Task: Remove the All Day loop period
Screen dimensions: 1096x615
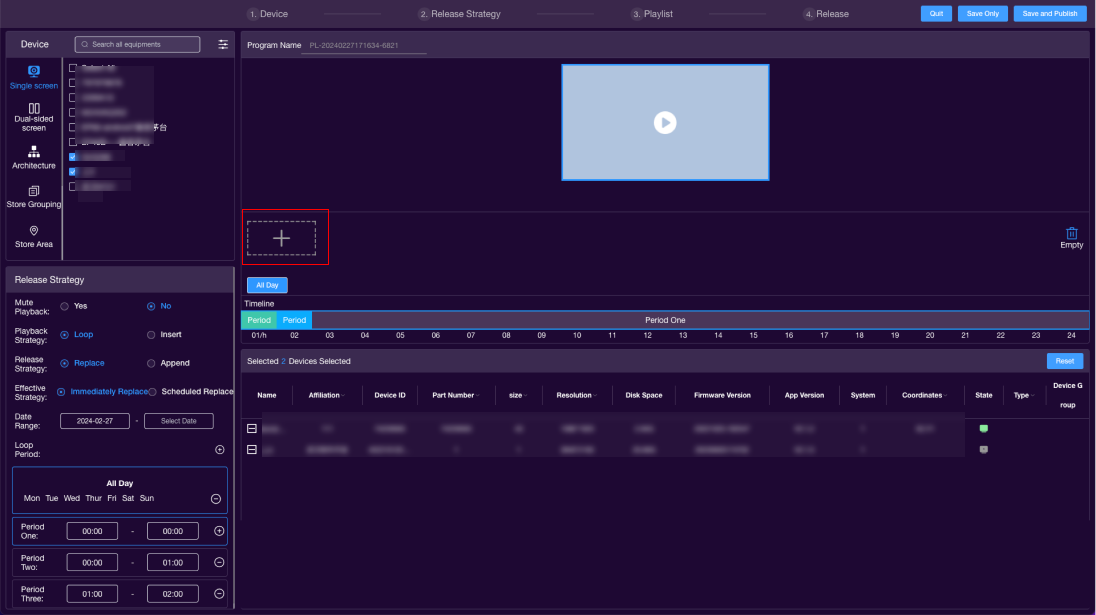Action: (x=216, y=499)
